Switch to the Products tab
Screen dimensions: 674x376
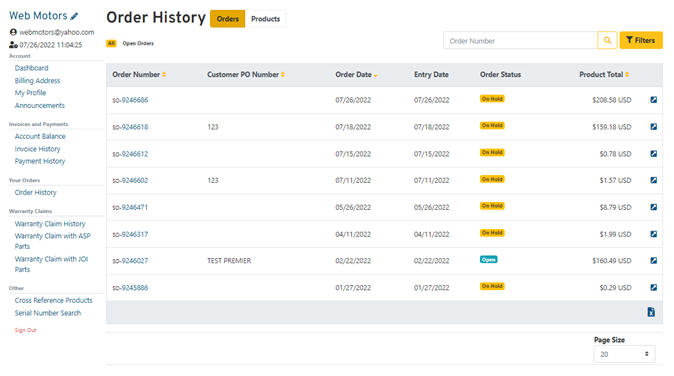pyautogui.click(x=265, y=19)
